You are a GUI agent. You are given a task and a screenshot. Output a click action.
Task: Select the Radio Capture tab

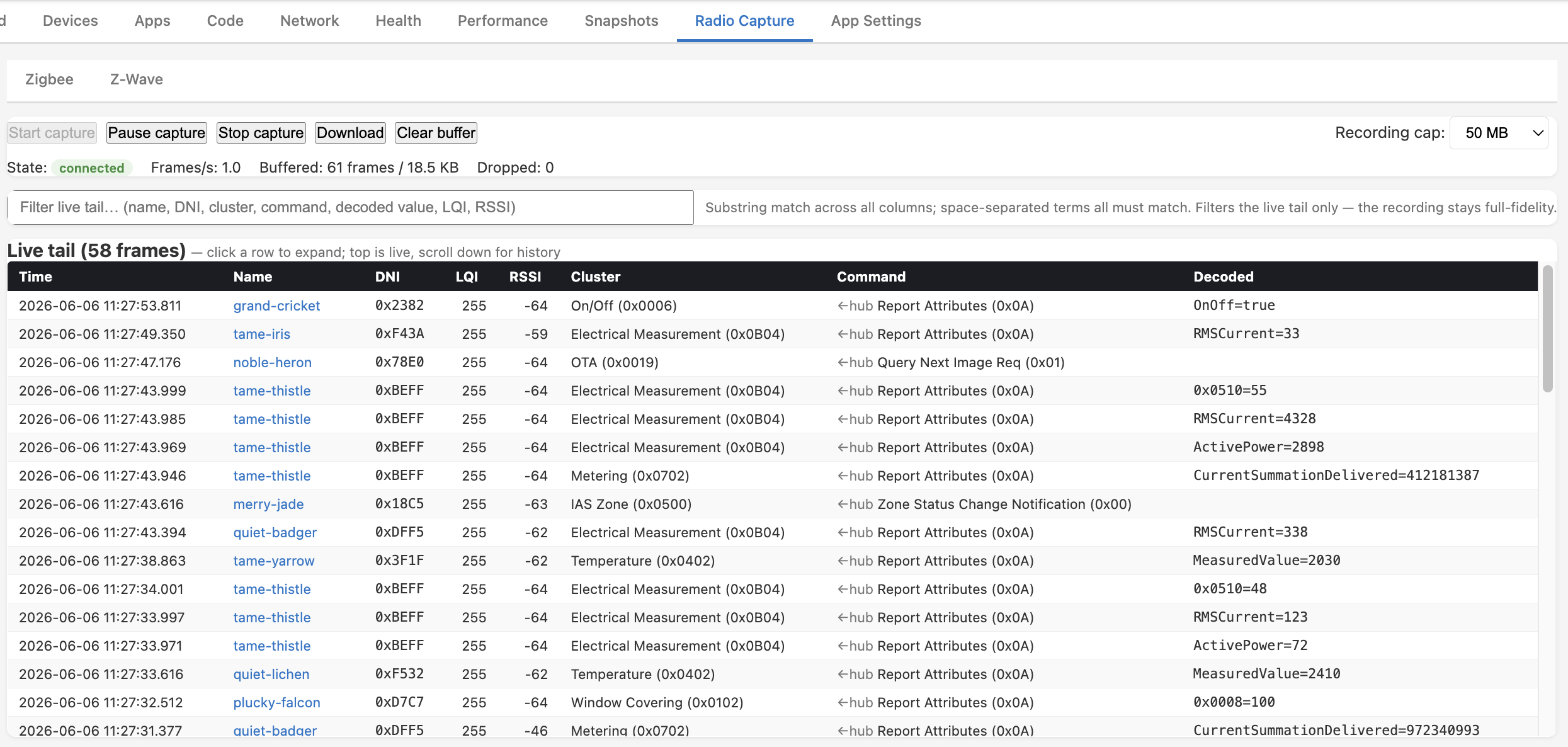[x=744, y=21]
